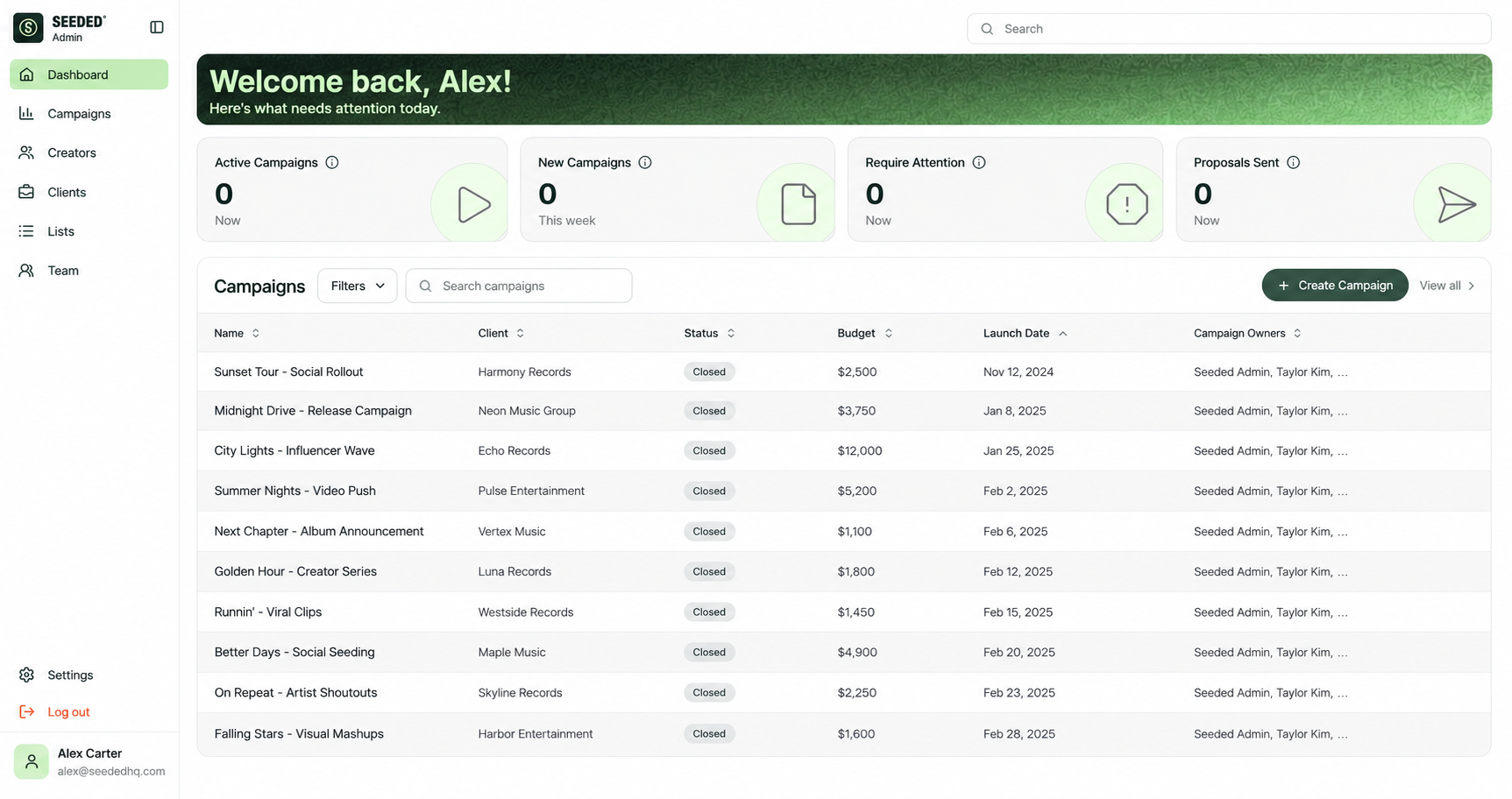Click the Log out link text
Screen dimensions: 1512x799
[68, 711]
